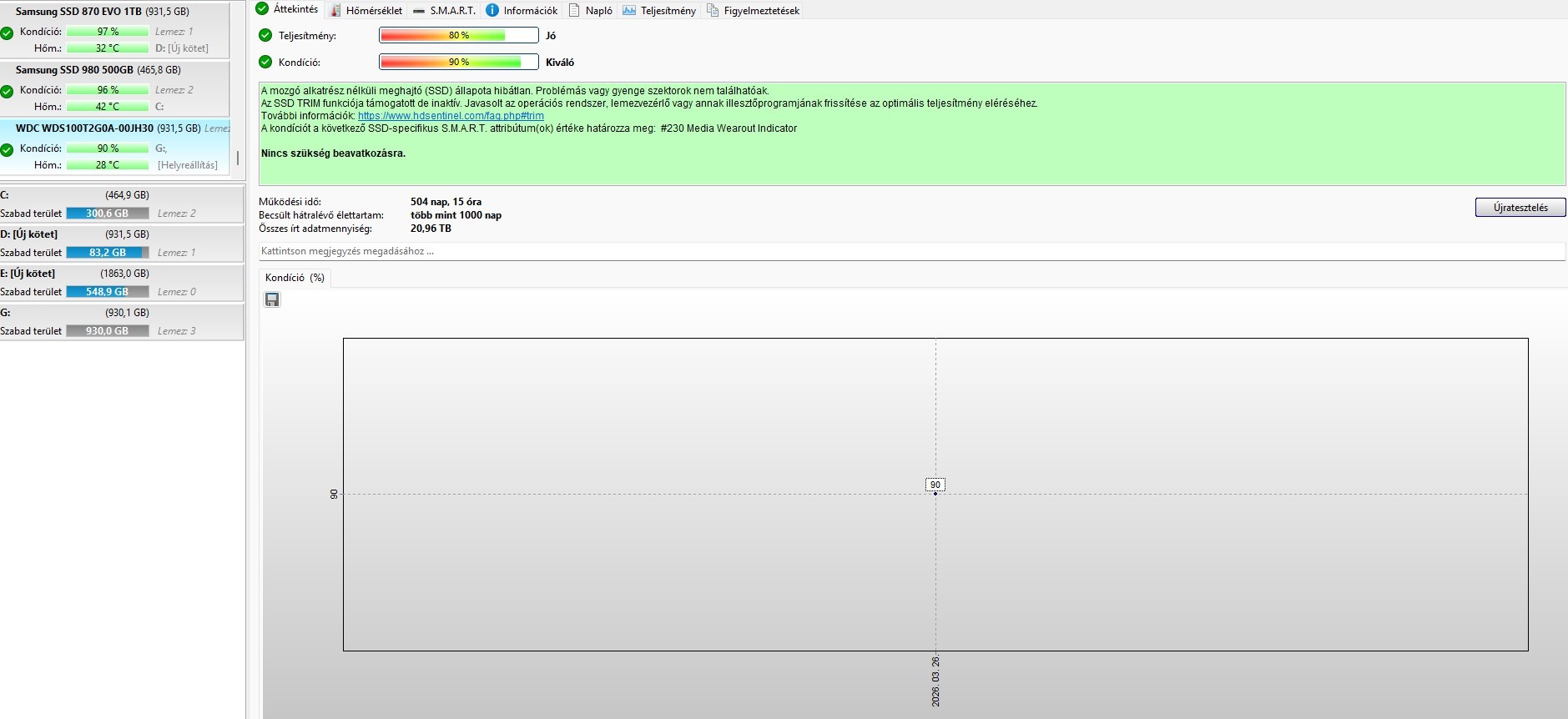Click the 300,6 GB free space bar
The image size is (1568, 719).
108,214
